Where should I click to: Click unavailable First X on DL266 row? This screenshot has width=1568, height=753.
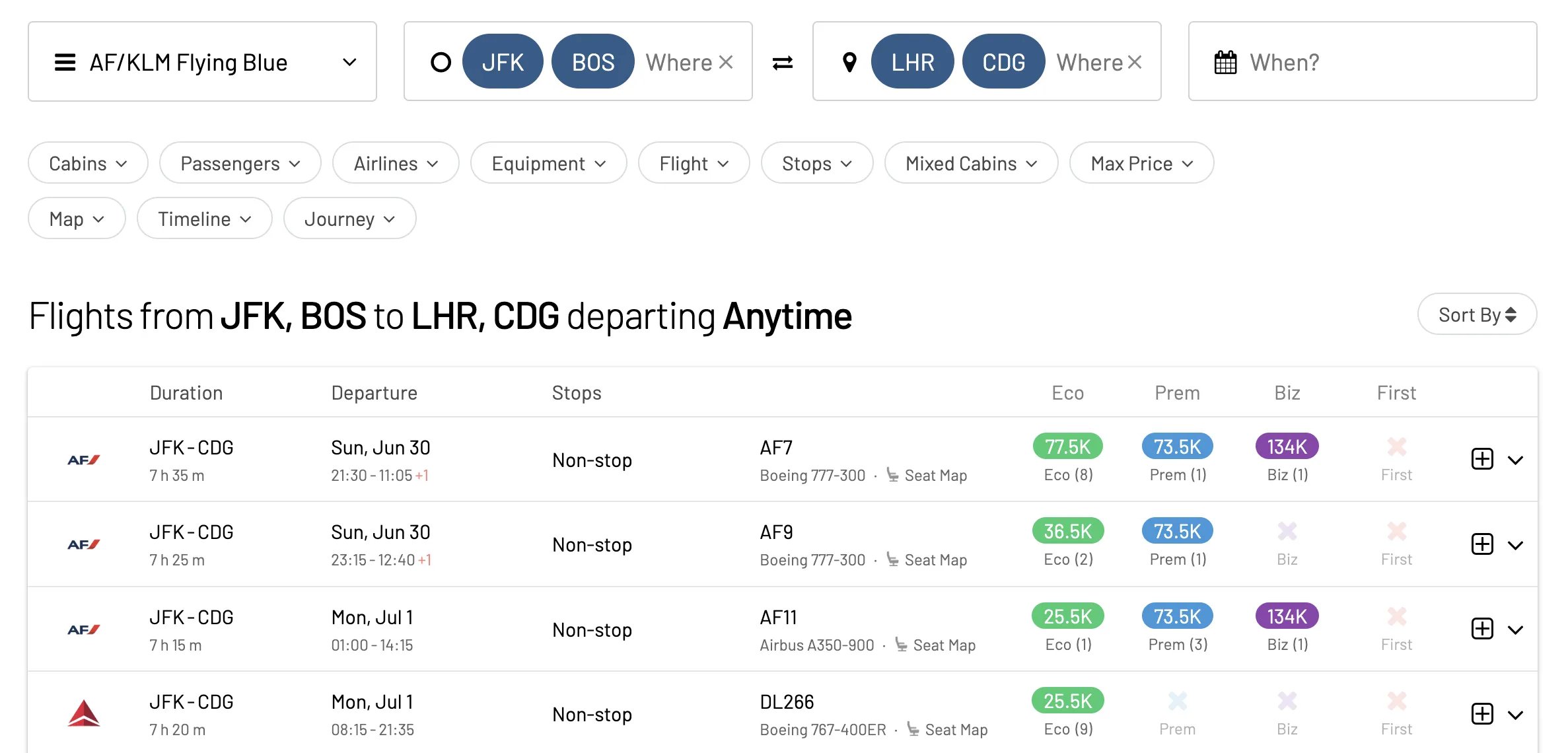pos(1396,701)
